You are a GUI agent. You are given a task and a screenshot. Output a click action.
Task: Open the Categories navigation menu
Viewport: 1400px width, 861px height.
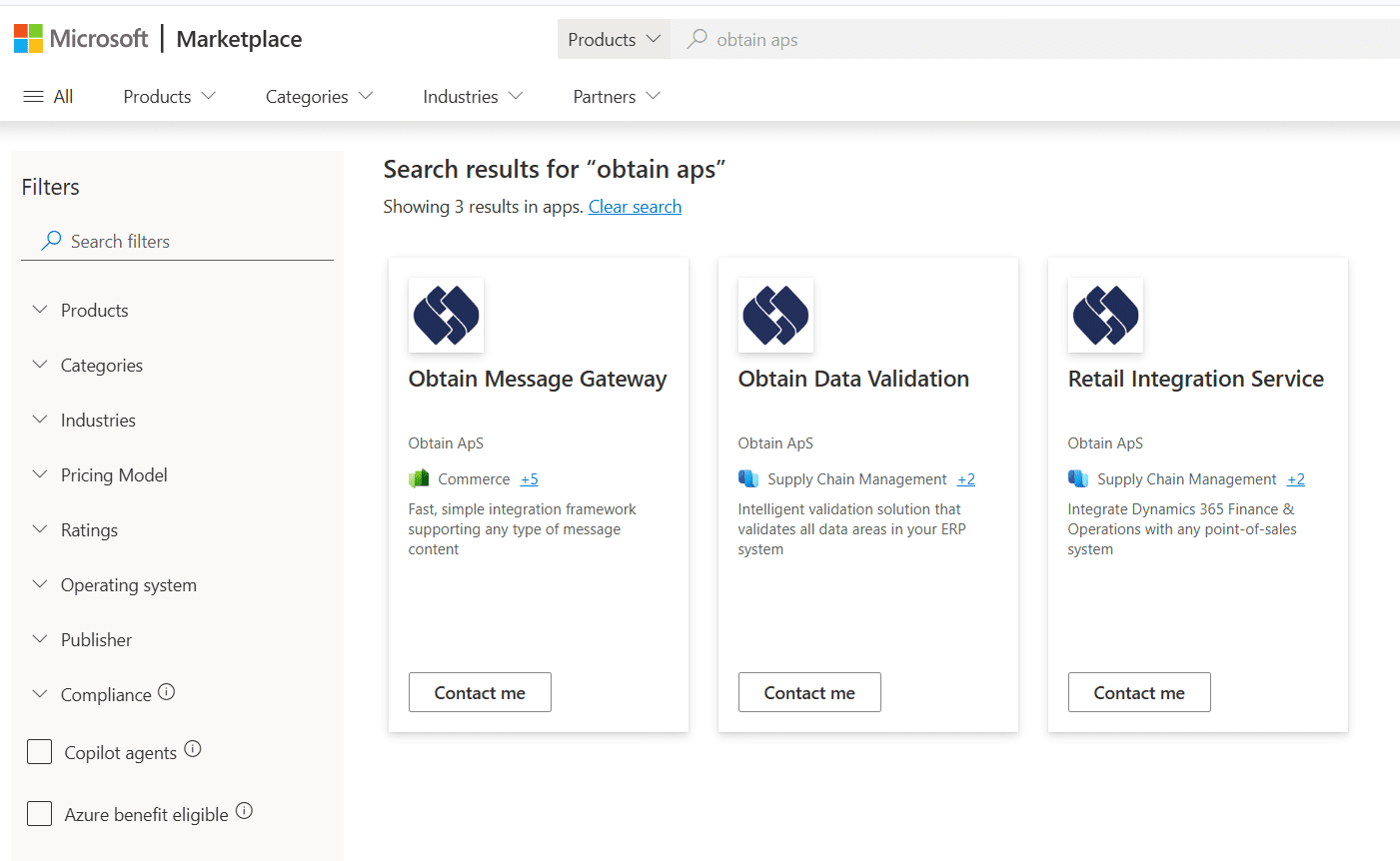(x=319, y=97)
